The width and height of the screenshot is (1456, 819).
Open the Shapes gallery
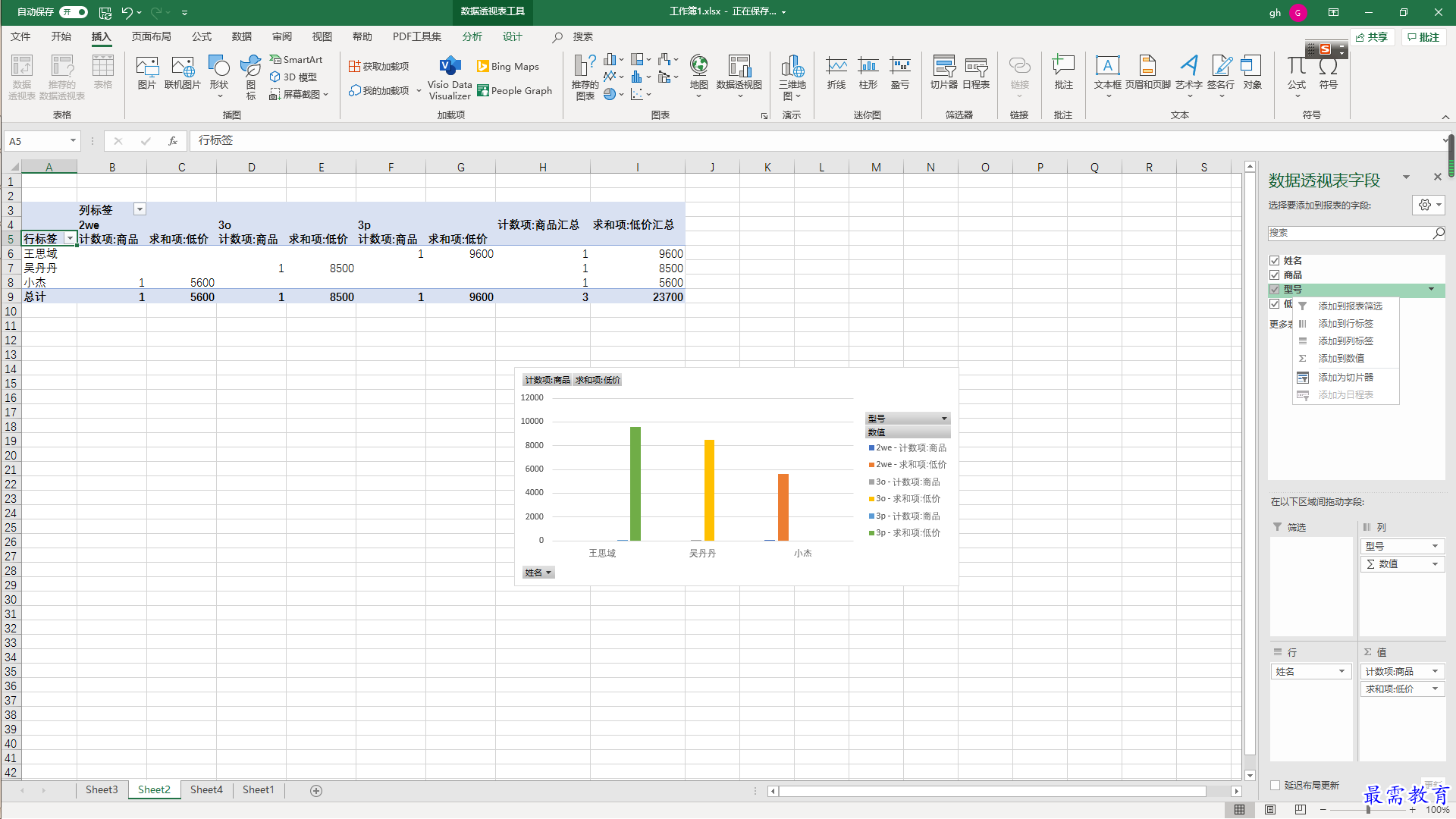(x=219, y=76)
